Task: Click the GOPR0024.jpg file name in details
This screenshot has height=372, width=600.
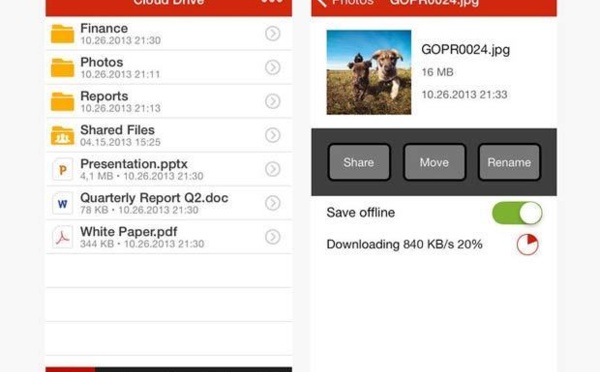Action: click(466, 50)
